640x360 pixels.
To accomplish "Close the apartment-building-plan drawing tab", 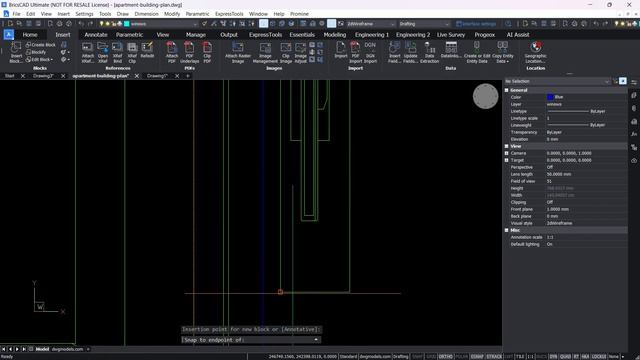I will pos(137,76).
